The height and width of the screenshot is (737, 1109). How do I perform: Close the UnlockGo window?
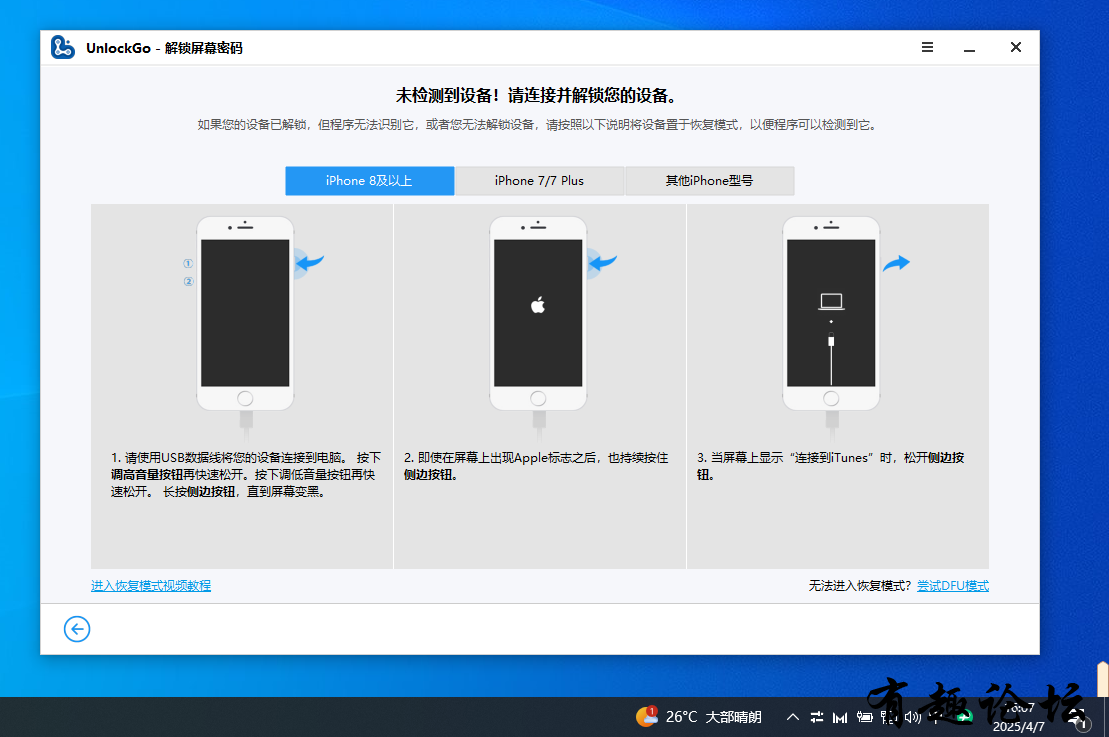tap(1016, 47)
